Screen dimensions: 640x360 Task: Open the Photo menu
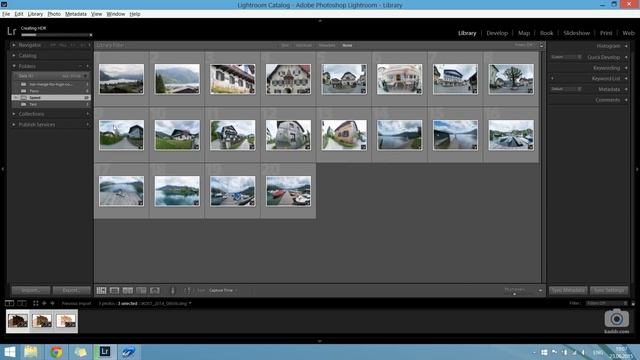coord(54,14)
